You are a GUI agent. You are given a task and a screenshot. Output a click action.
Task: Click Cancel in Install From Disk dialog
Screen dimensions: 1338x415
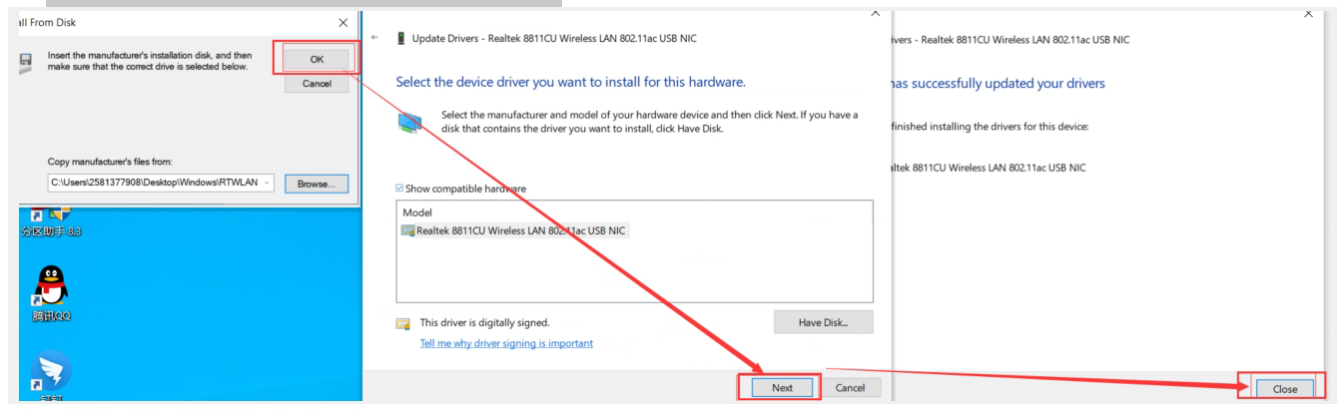pyautogui.click(x=317, y=84)
